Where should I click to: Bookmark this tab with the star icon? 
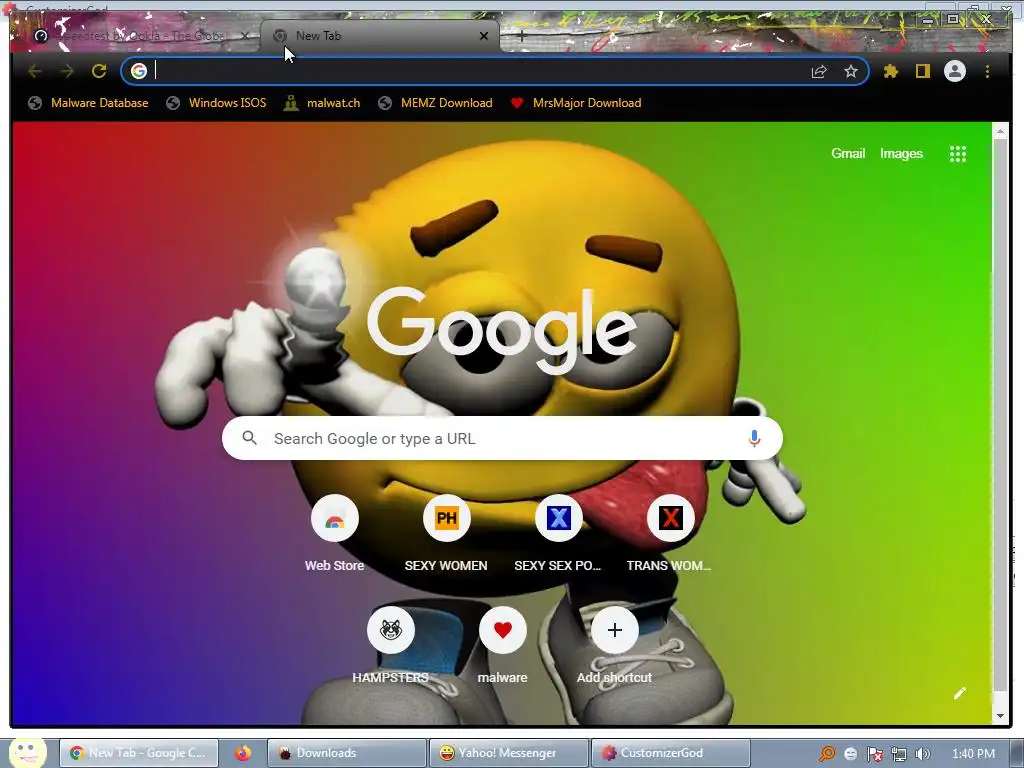click(850, 71)
